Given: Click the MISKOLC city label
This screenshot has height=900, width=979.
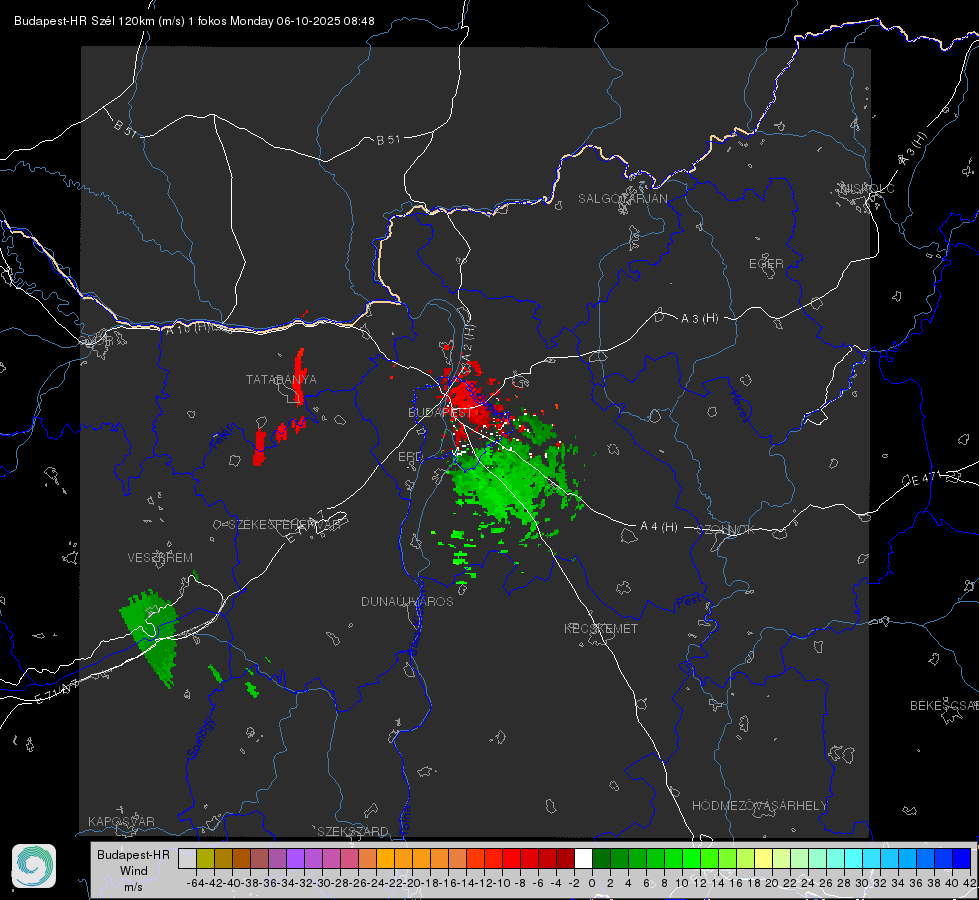Looking at the screenshot, I should tap(867, 188).
